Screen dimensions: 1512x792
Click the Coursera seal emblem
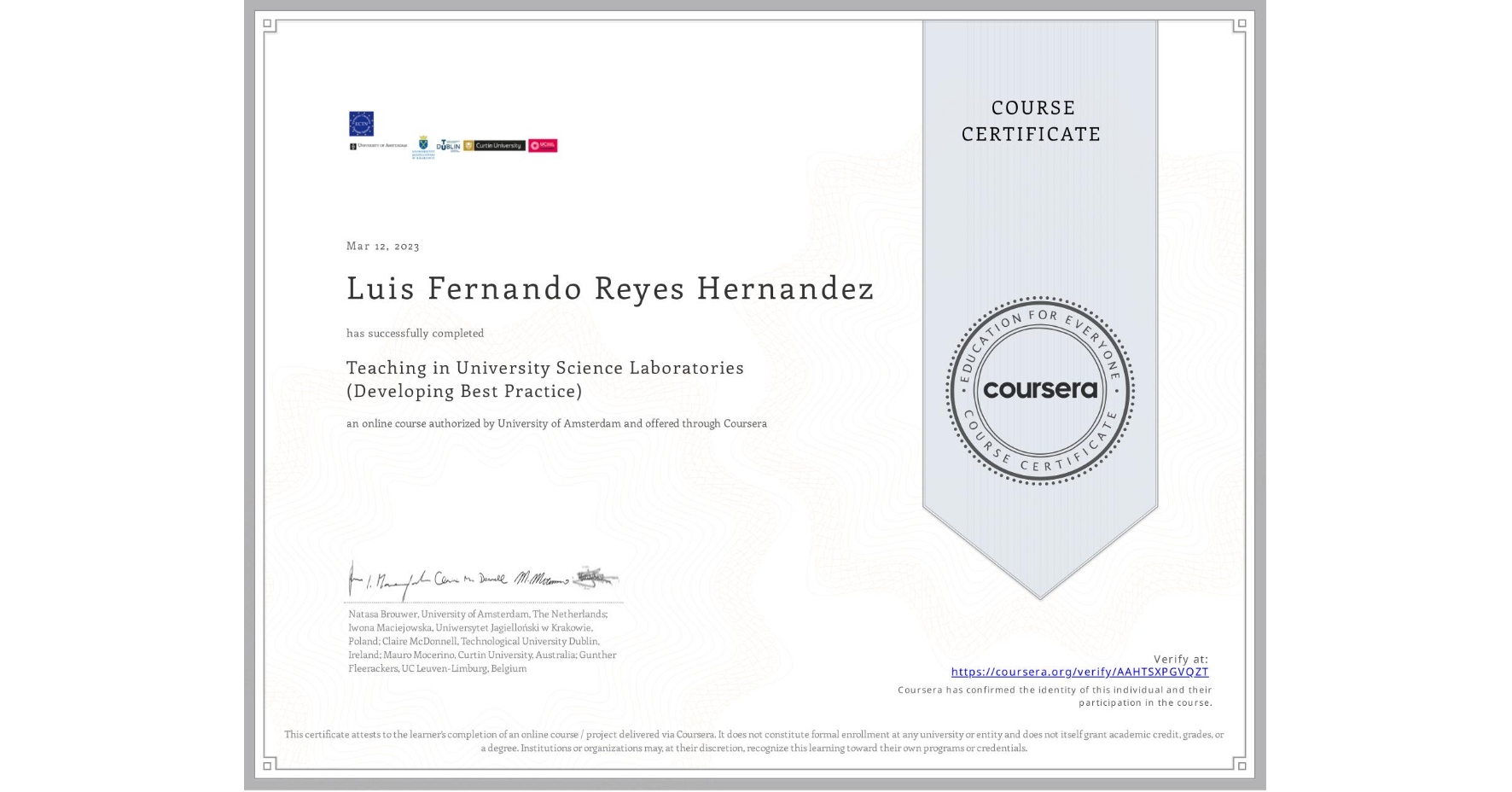(1039, 390)
